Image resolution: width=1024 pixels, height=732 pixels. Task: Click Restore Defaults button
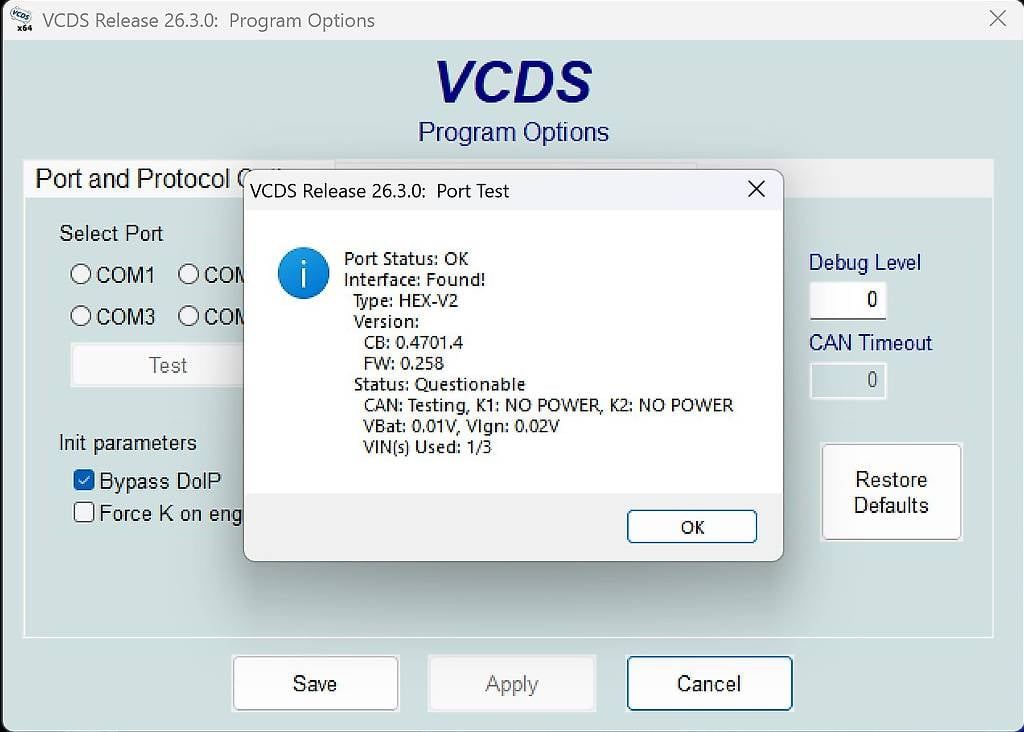pyautogui.click(x=891, y=492)
